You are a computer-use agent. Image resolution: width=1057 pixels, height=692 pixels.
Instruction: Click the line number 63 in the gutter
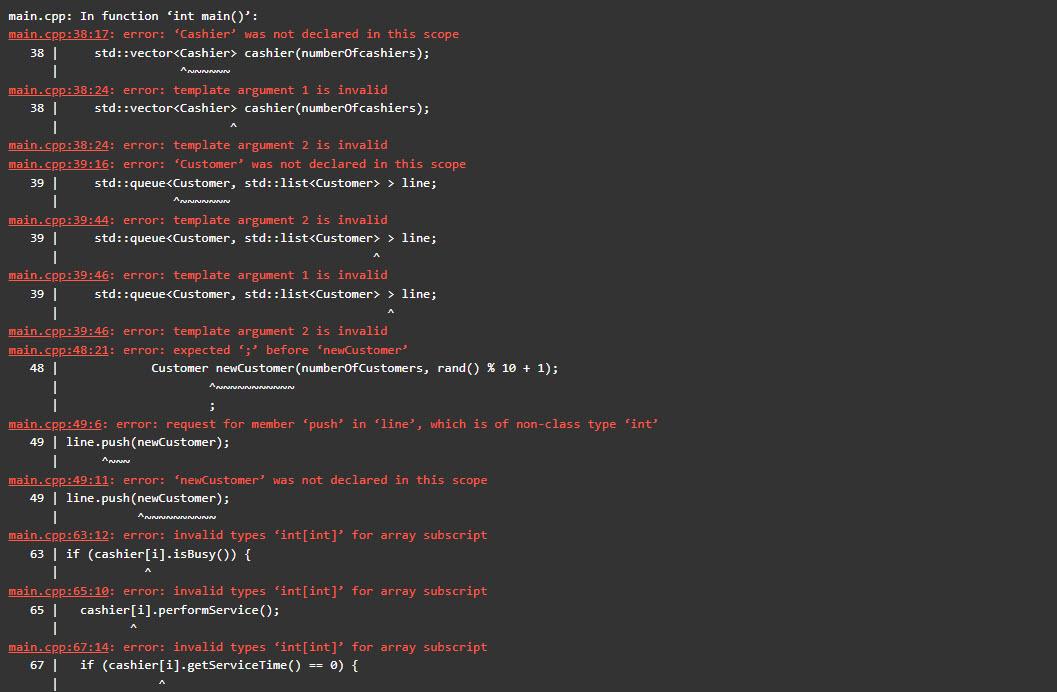pyautogui.click(x=37, y=555)
